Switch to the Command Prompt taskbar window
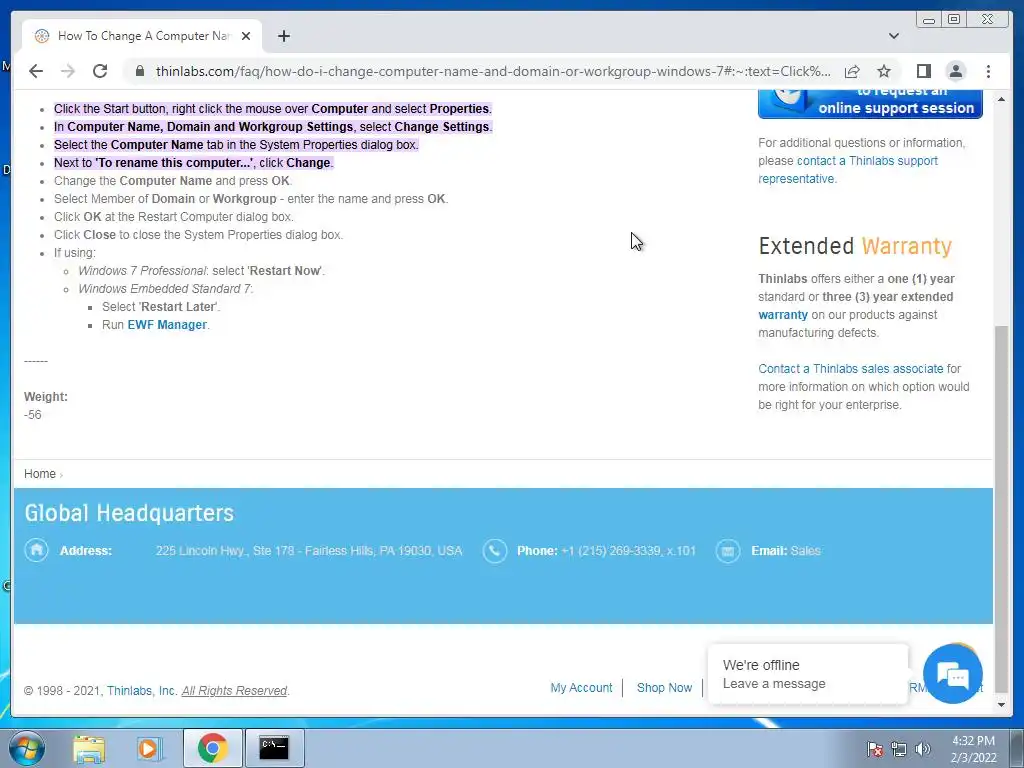The height and width of the screenshot is (768, 1024). [x=274, y=748]
